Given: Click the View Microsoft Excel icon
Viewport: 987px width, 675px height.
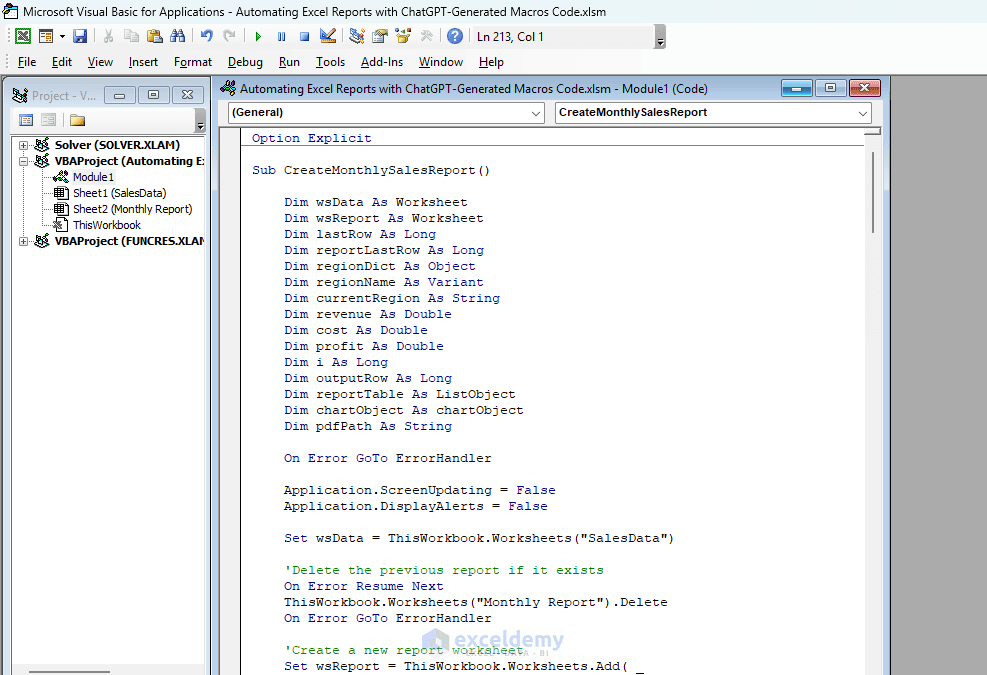Looking at the screenshot, I should tap(23, 37).
